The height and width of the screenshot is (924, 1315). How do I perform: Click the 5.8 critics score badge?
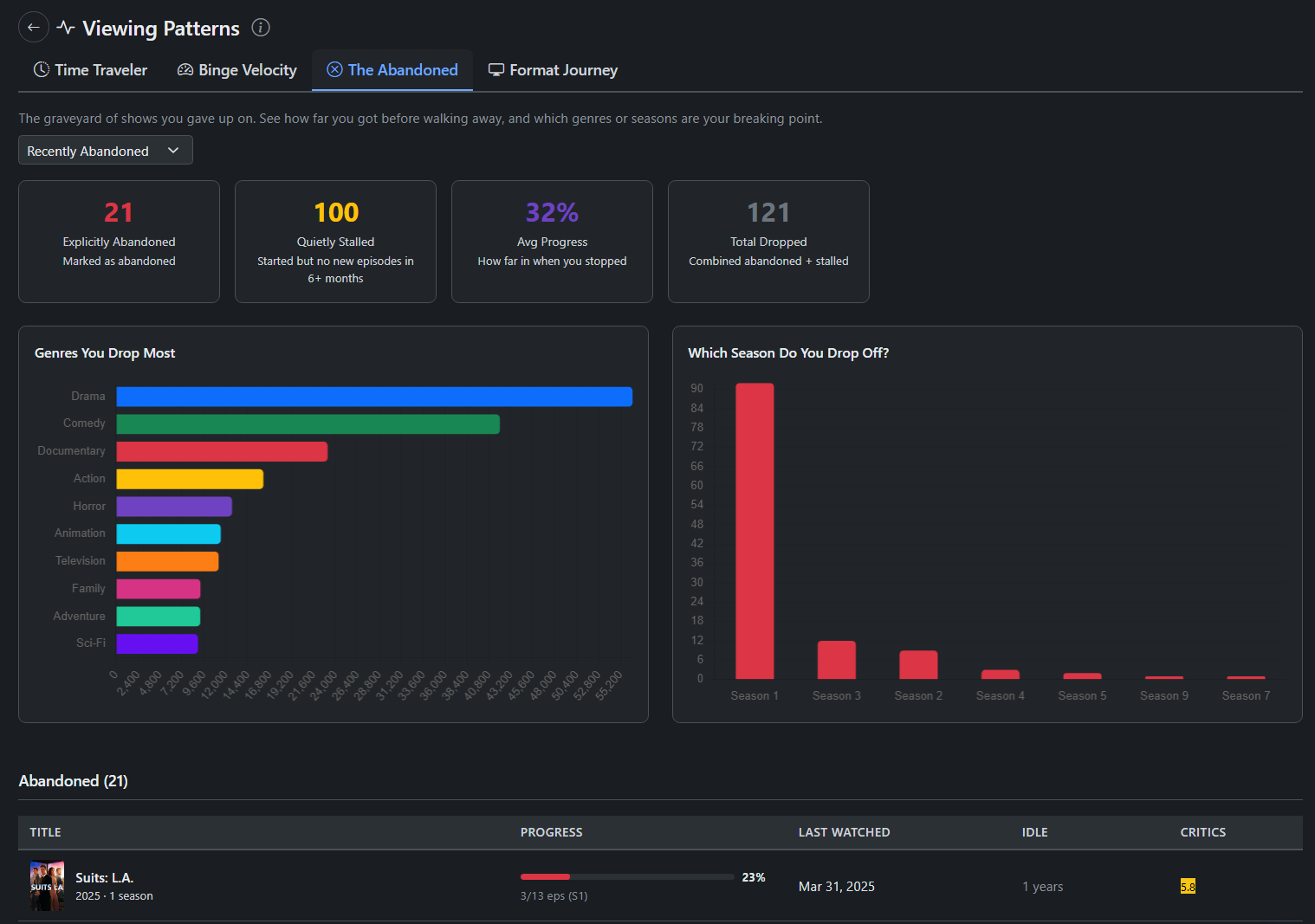pyautogui.click(x=1188, y=887)
